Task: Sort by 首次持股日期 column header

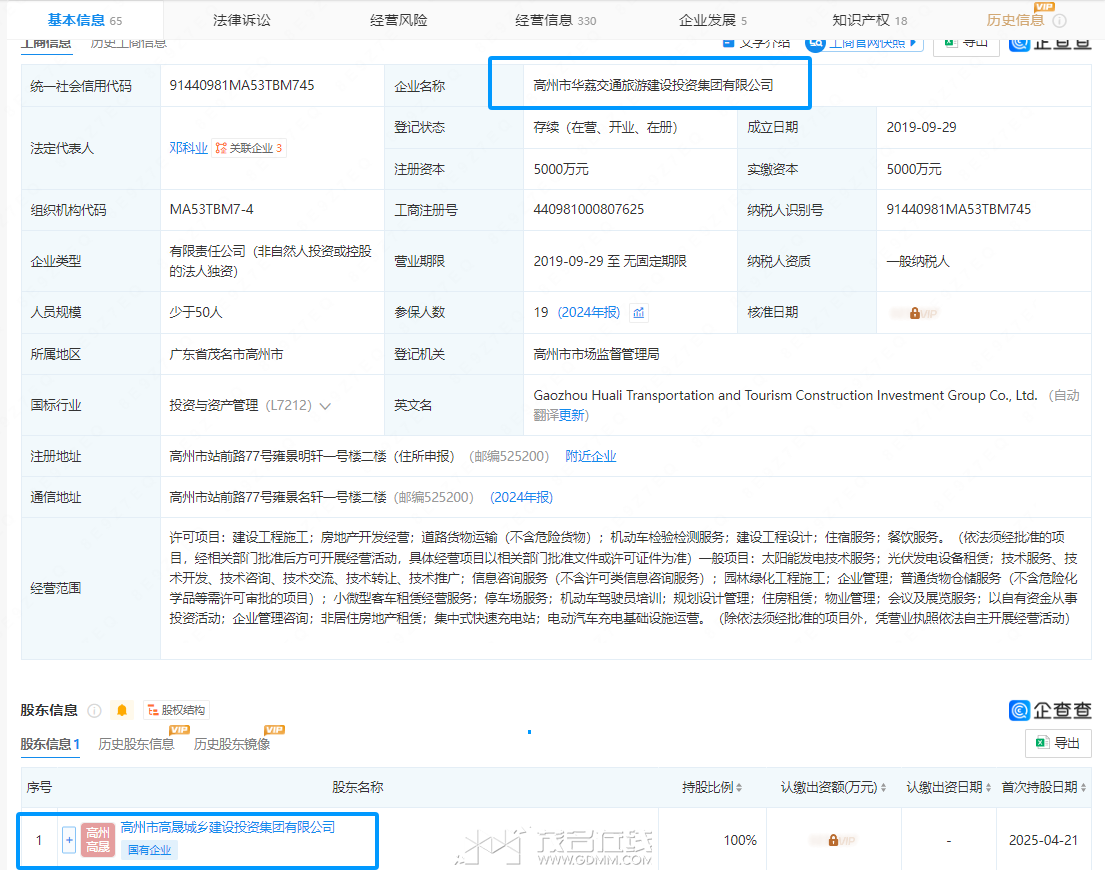Action: (x=1043, y=787)
